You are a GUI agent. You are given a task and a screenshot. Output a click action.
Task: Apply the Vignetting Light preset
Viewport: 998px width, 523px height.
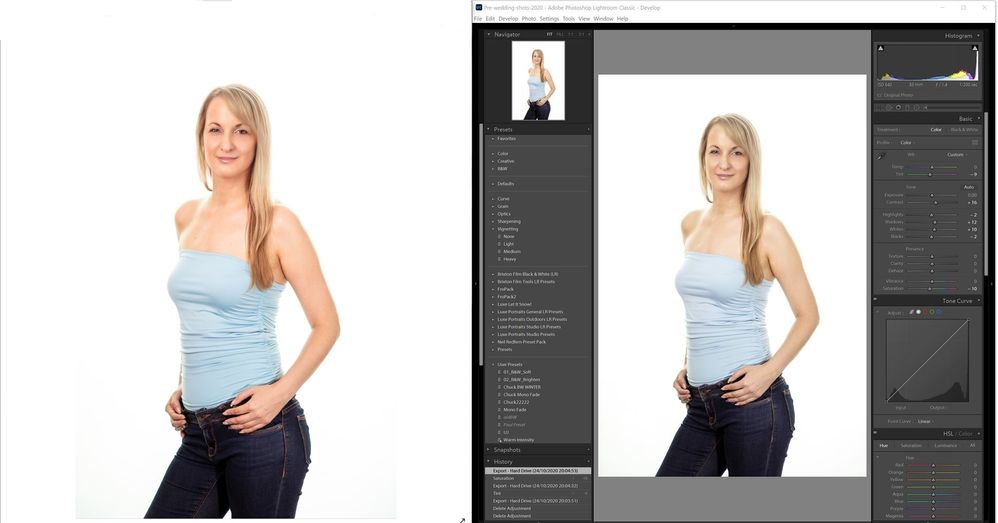coord(509,244)
